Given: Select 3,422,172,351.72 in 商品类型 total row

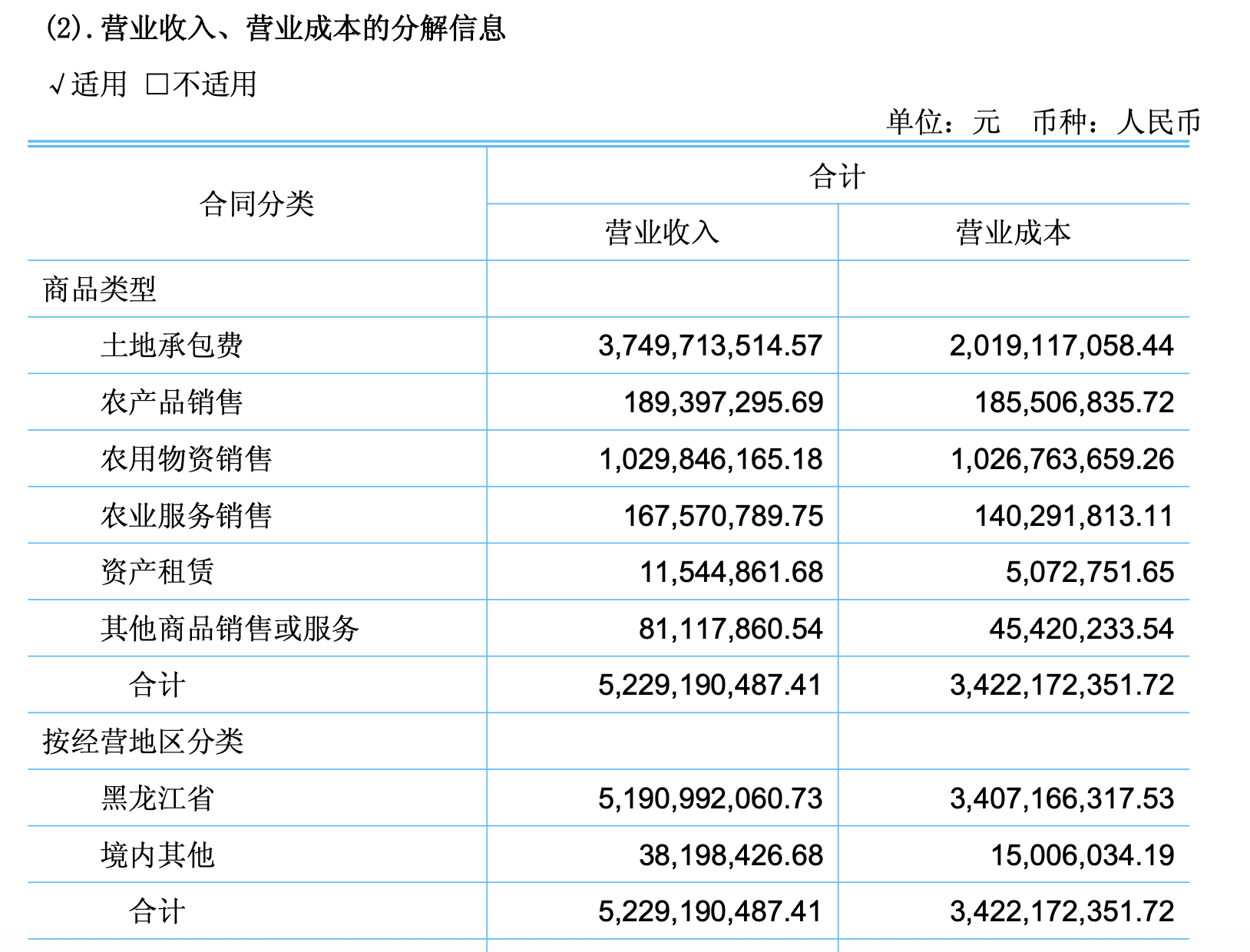Looking at the screenshot, I should pyautogui.click(x=1062, y=685).
